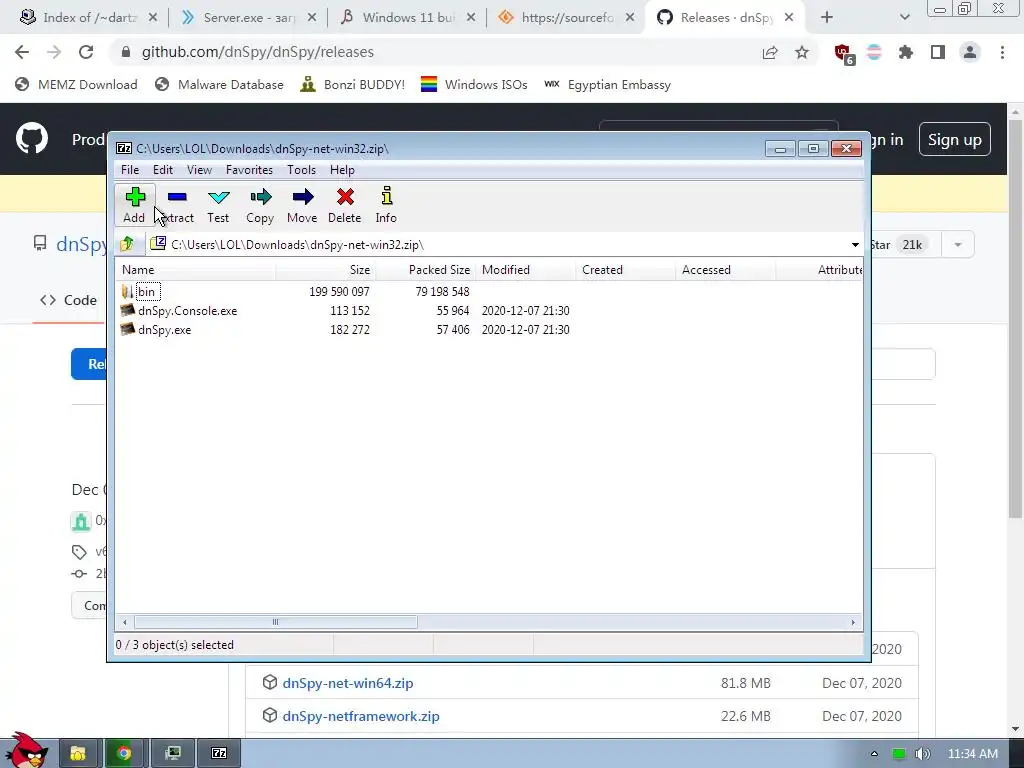Reload the GitHub page
This screenshot has width=1024, height=768.
coord(86,52)
